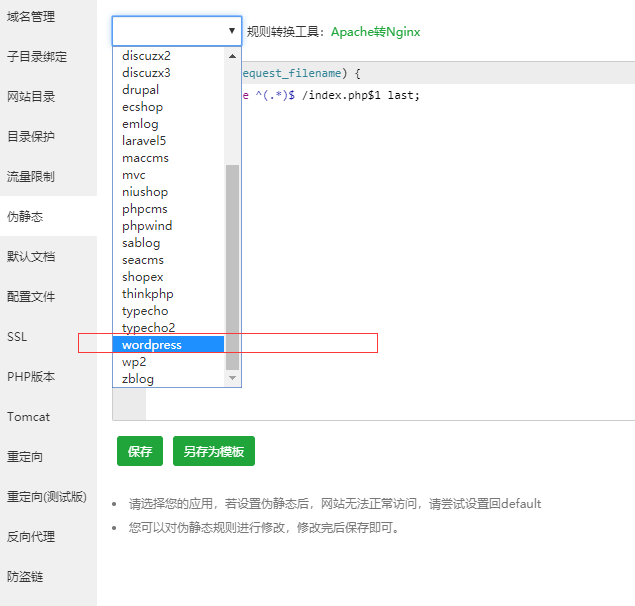Open the Apache转Nginx conversion link

point(375,32)
